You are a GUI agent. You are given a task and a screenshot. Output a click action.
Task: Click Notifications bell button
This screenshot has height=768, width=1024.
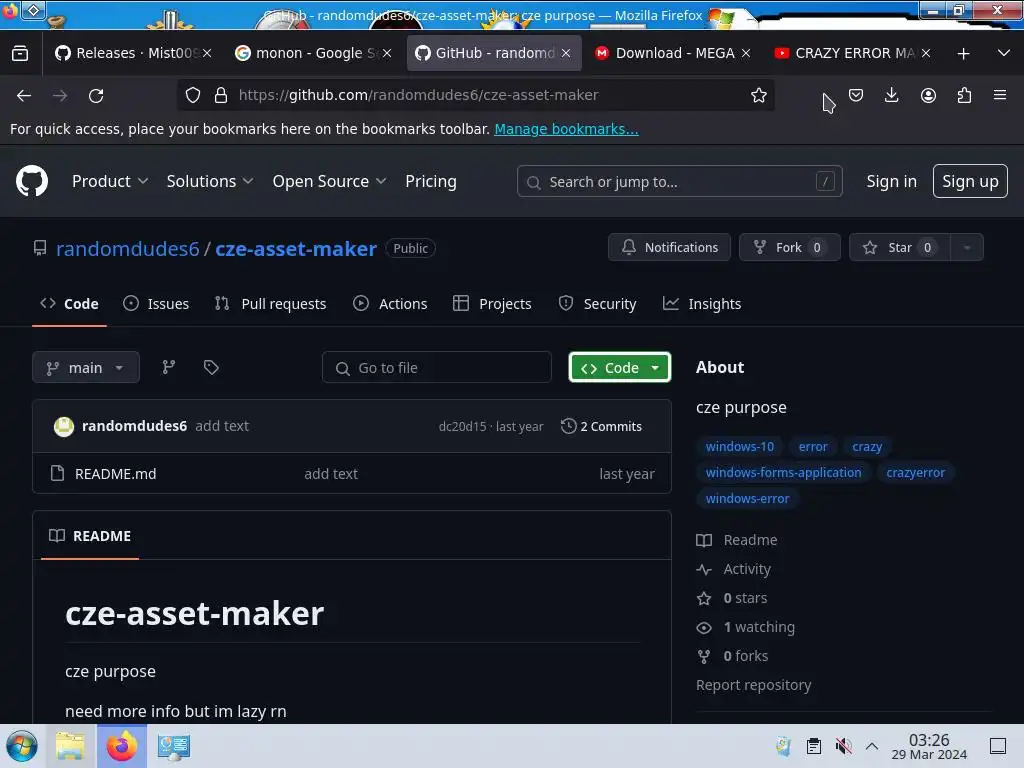click(x=669, y=248)
